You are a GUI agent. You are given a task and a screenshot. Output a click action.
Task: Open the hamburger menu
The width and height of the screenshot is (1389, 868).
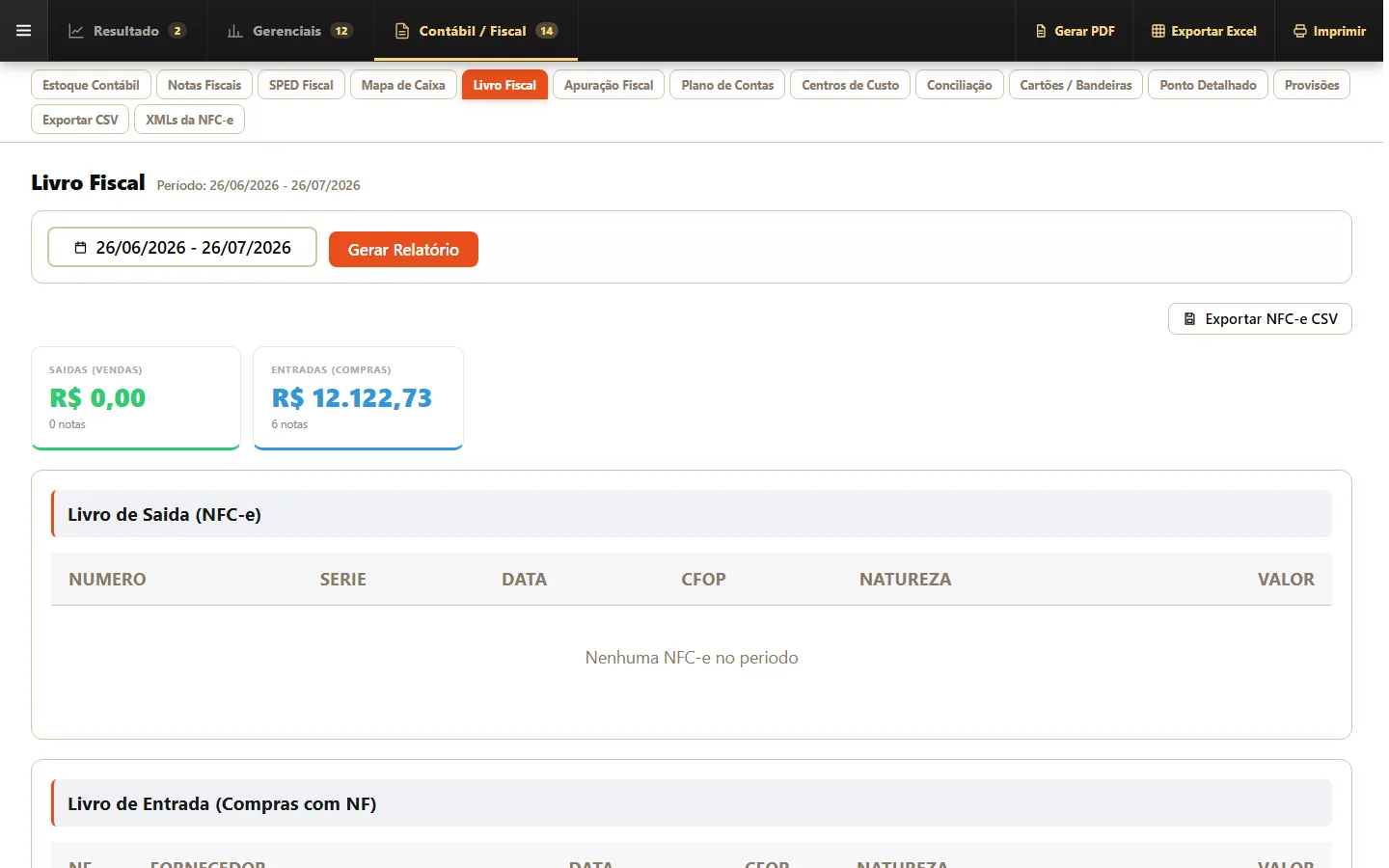point(24,31)
